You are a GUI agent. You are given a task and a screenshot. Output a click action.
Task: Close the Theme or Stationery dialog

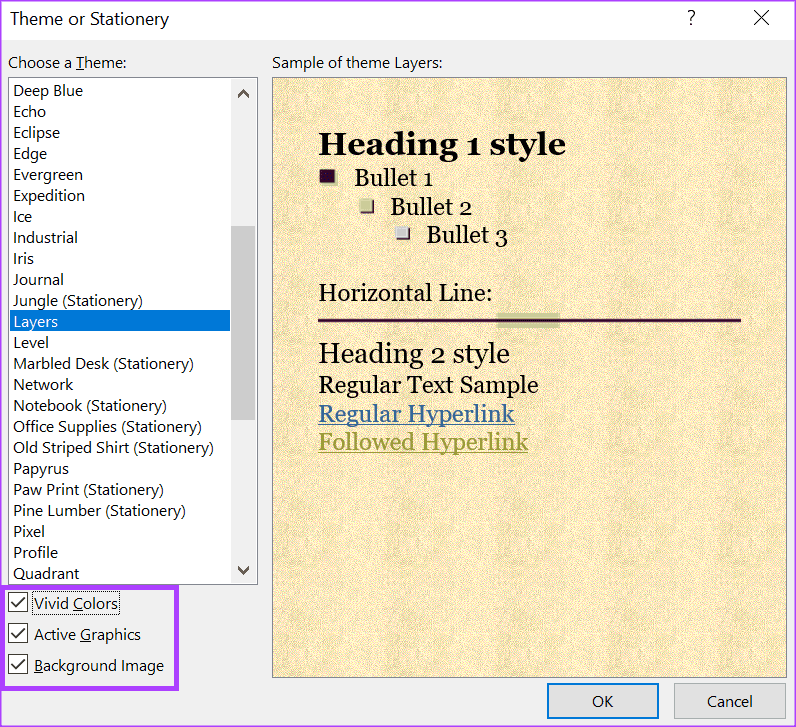point(761,18)
